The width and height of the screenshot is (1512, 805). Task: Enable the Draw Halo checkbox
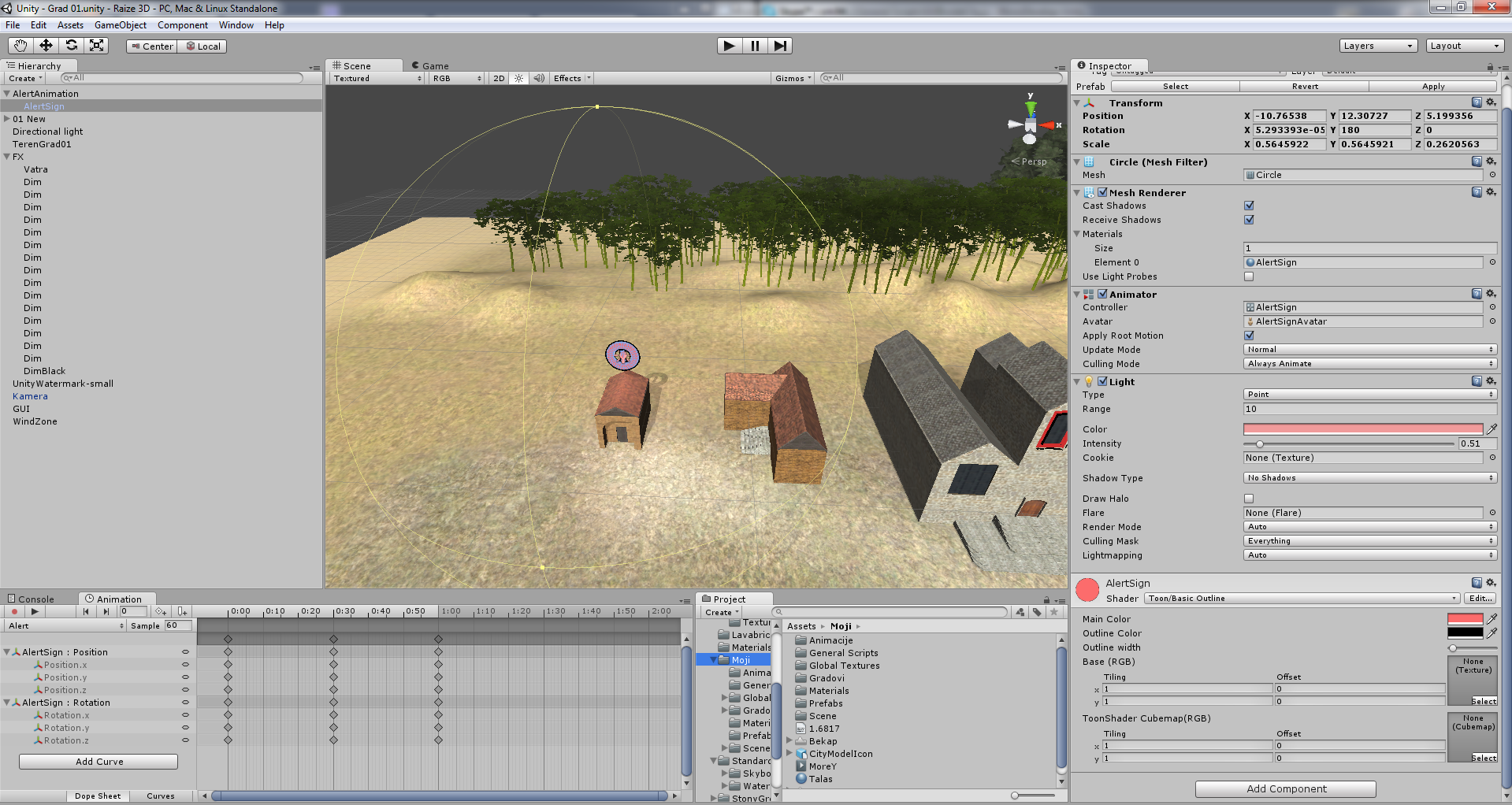[x=1249, y=499]
